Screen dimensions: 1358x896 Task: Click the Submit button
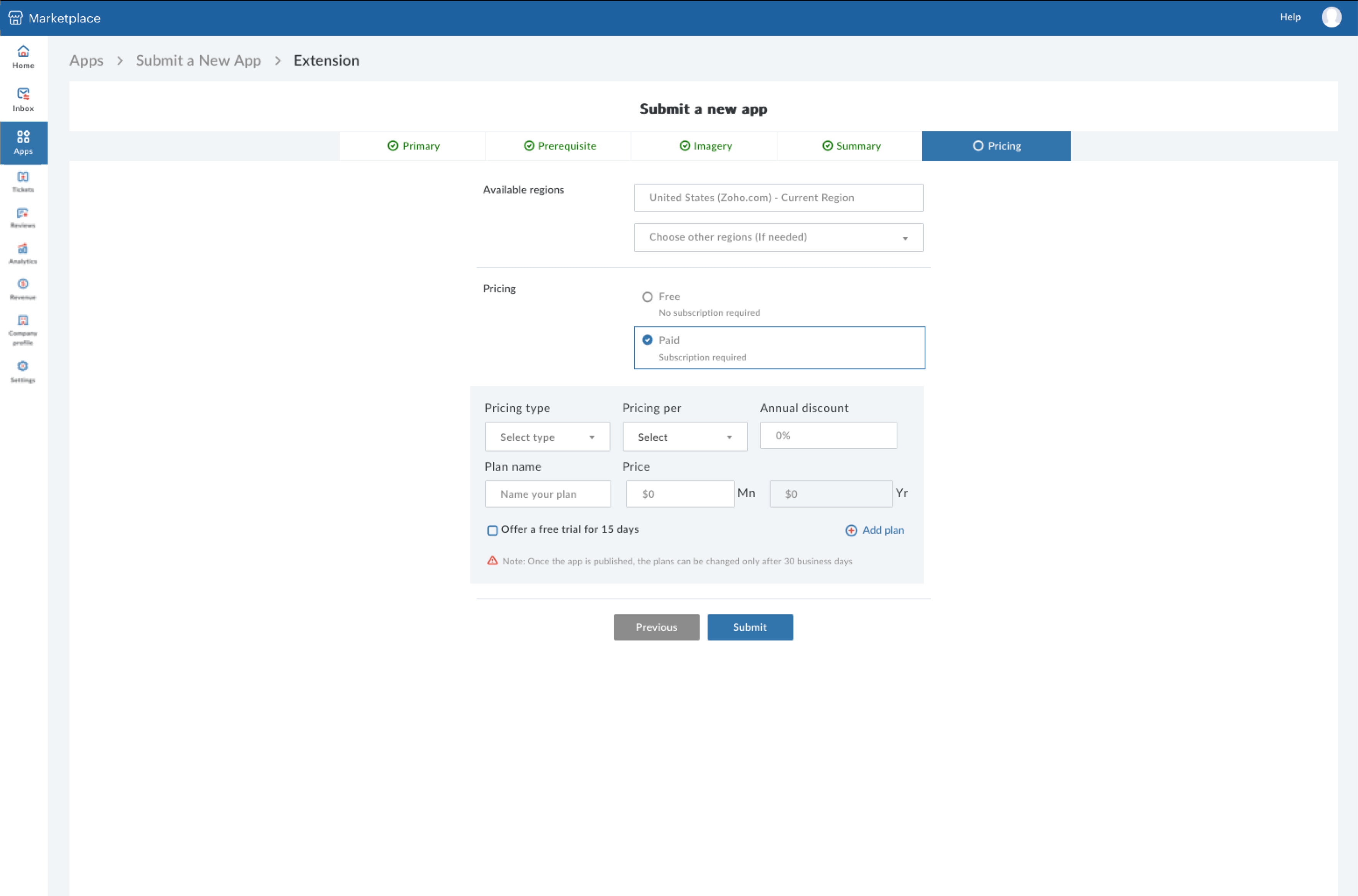coord(749,627)
